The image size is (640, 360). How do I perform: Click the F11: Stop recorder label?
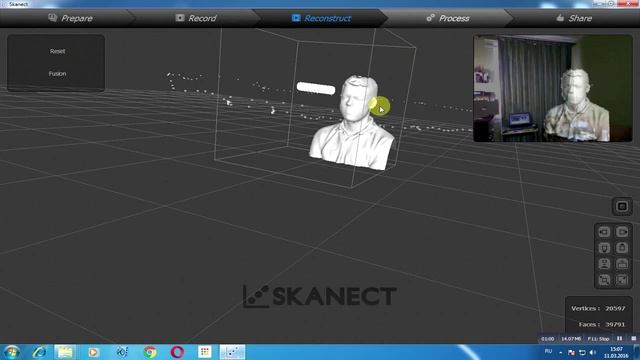point(598,339)
